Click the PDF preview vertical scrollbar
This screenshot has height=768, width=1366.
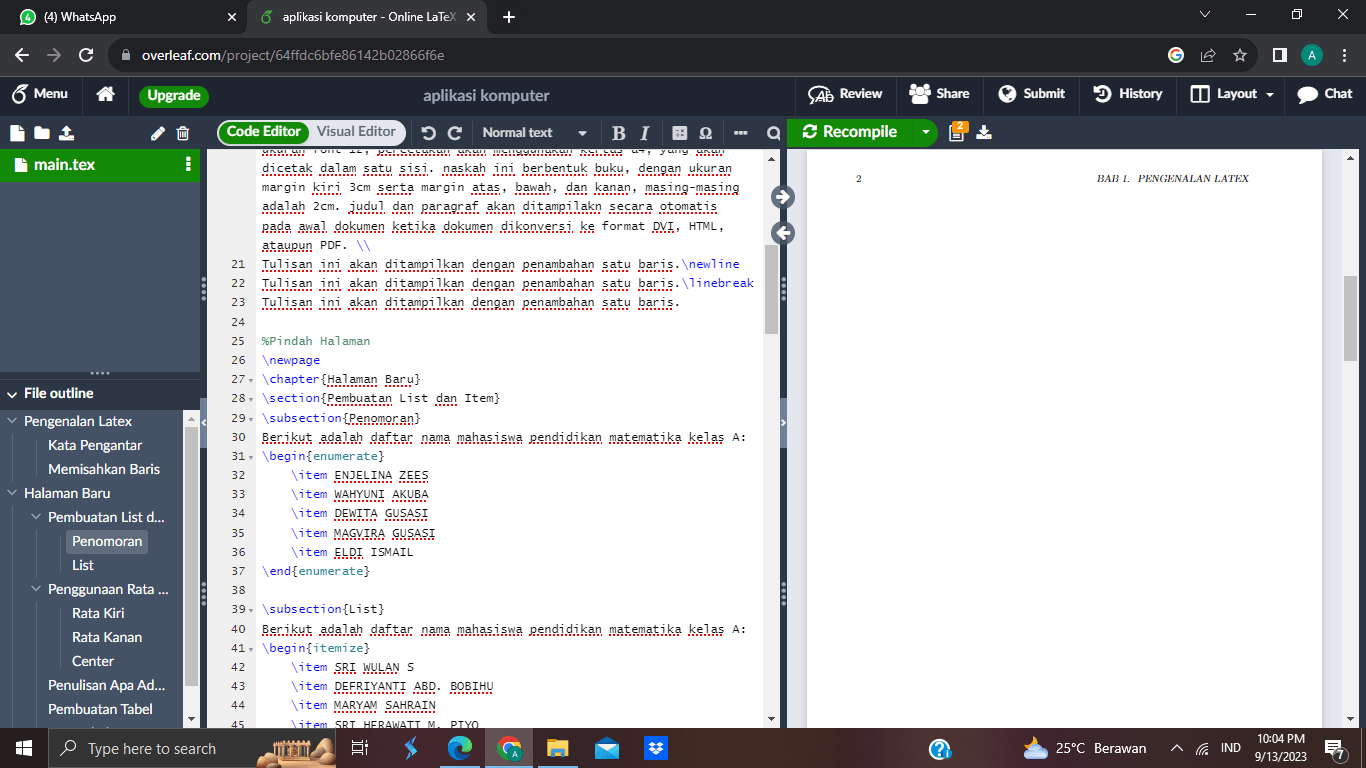1350,318
